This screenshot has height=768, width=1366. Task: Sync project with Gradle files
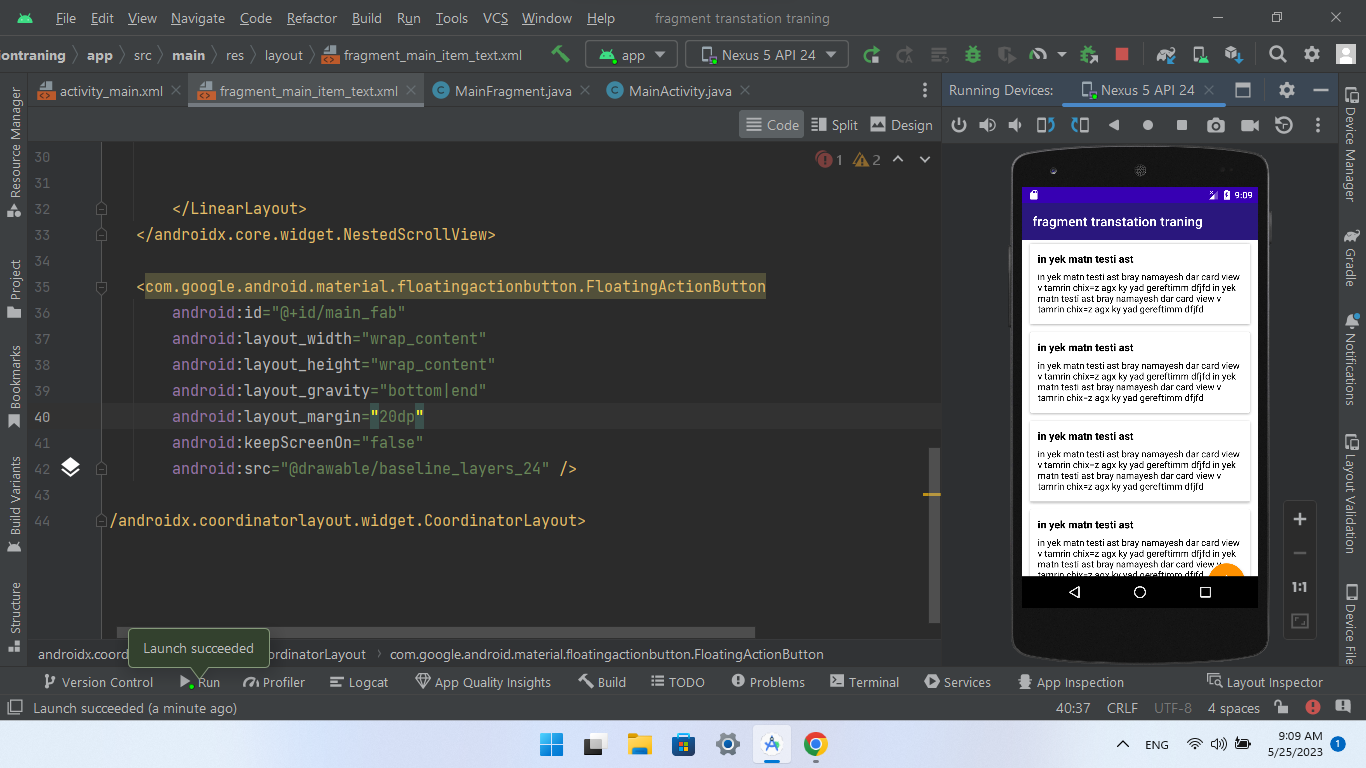point(1166,55)
